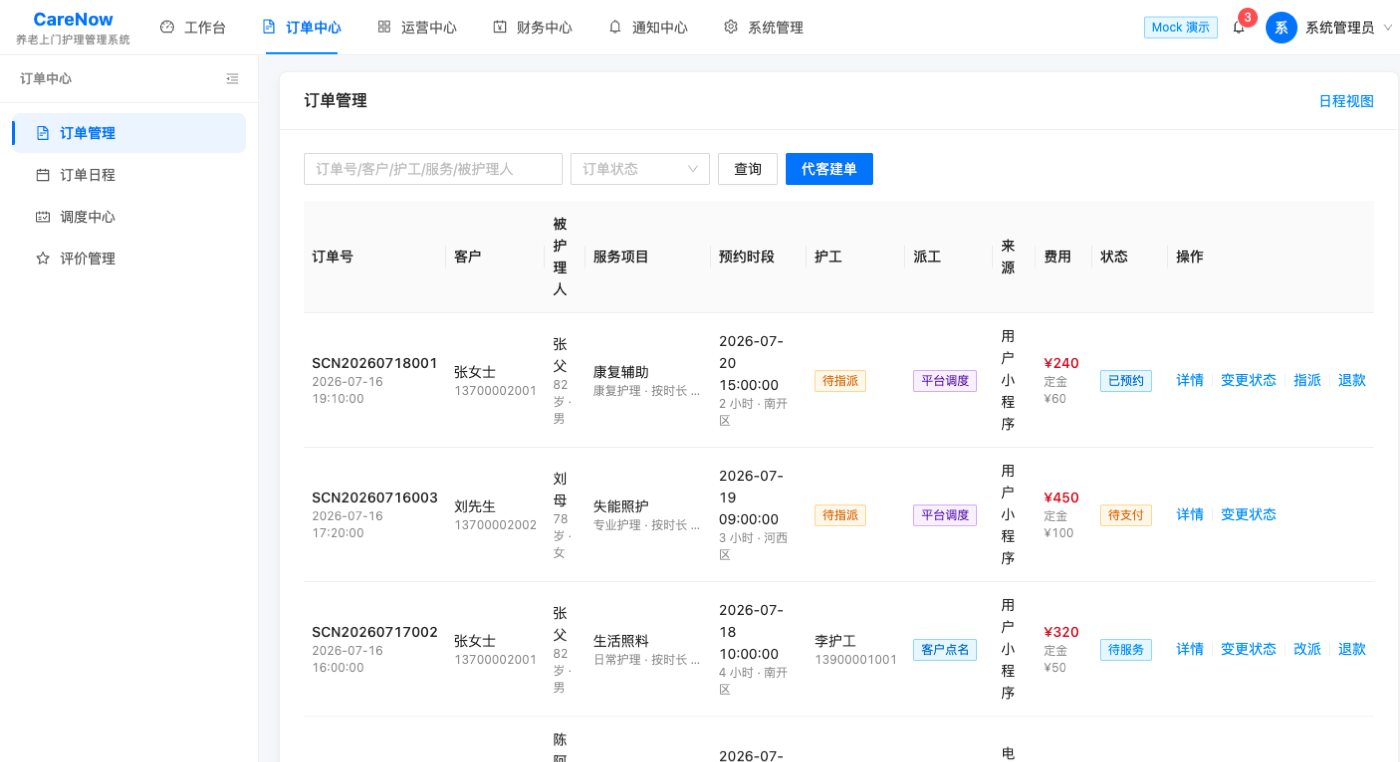
Task: Click 变更状态 for order SCN20260718001
Action: (1248, 380)
